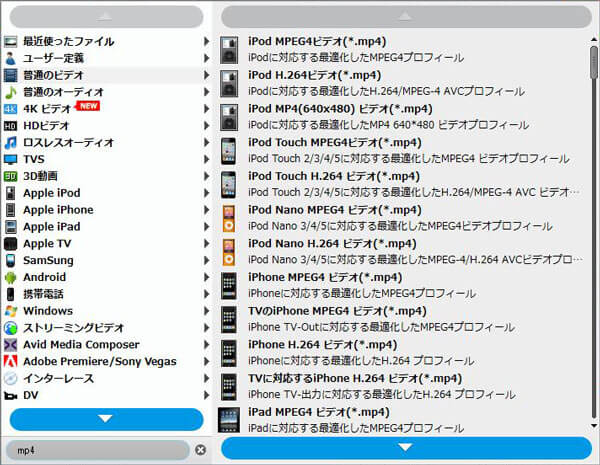The height and width of the screenshot is (465, 600).
Task: Select TVに対応するiPhone H.264 ビデオ profile
Action: [401, 386]
